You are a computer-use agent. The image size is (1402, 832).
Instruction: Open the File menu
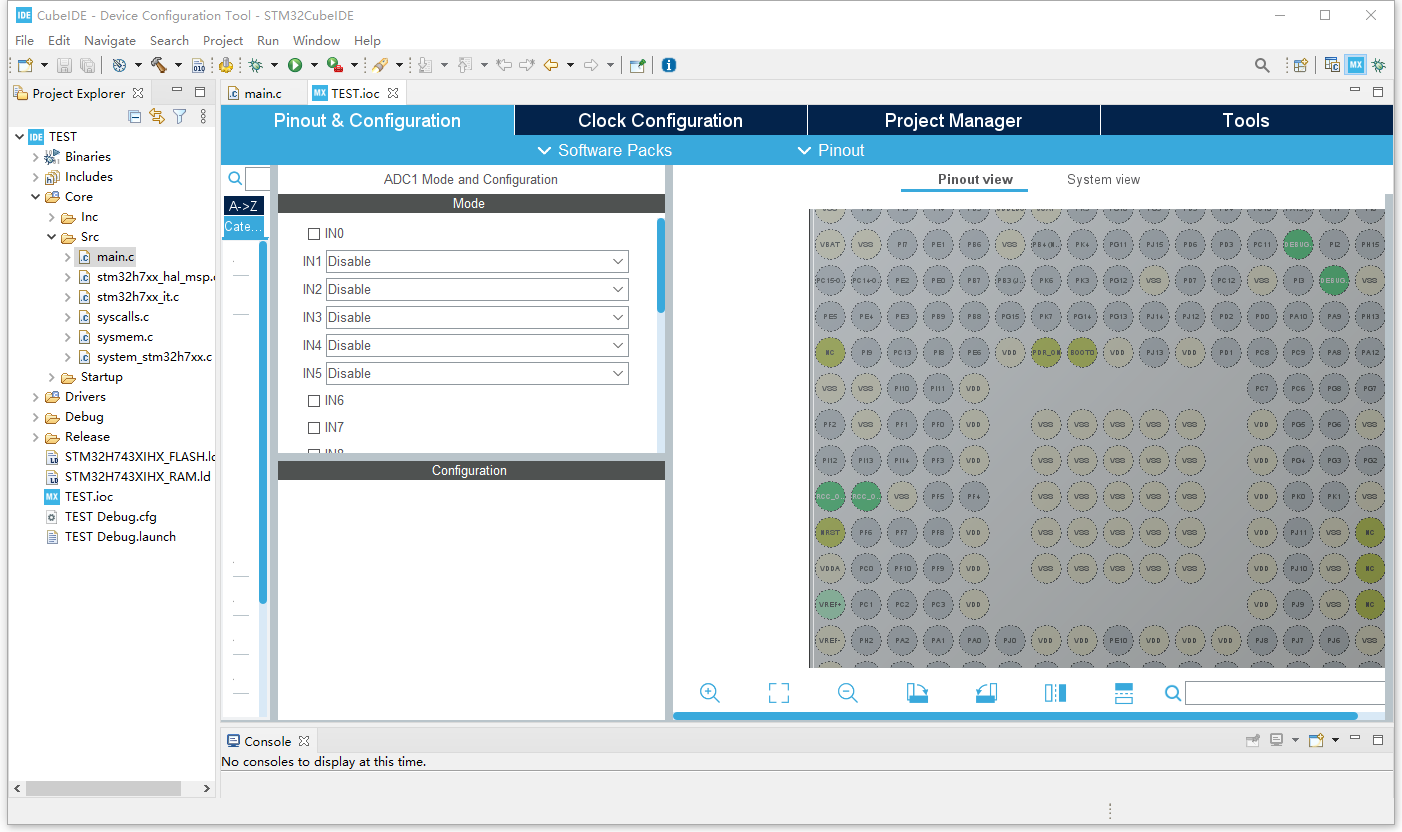[x=24, y=41]
